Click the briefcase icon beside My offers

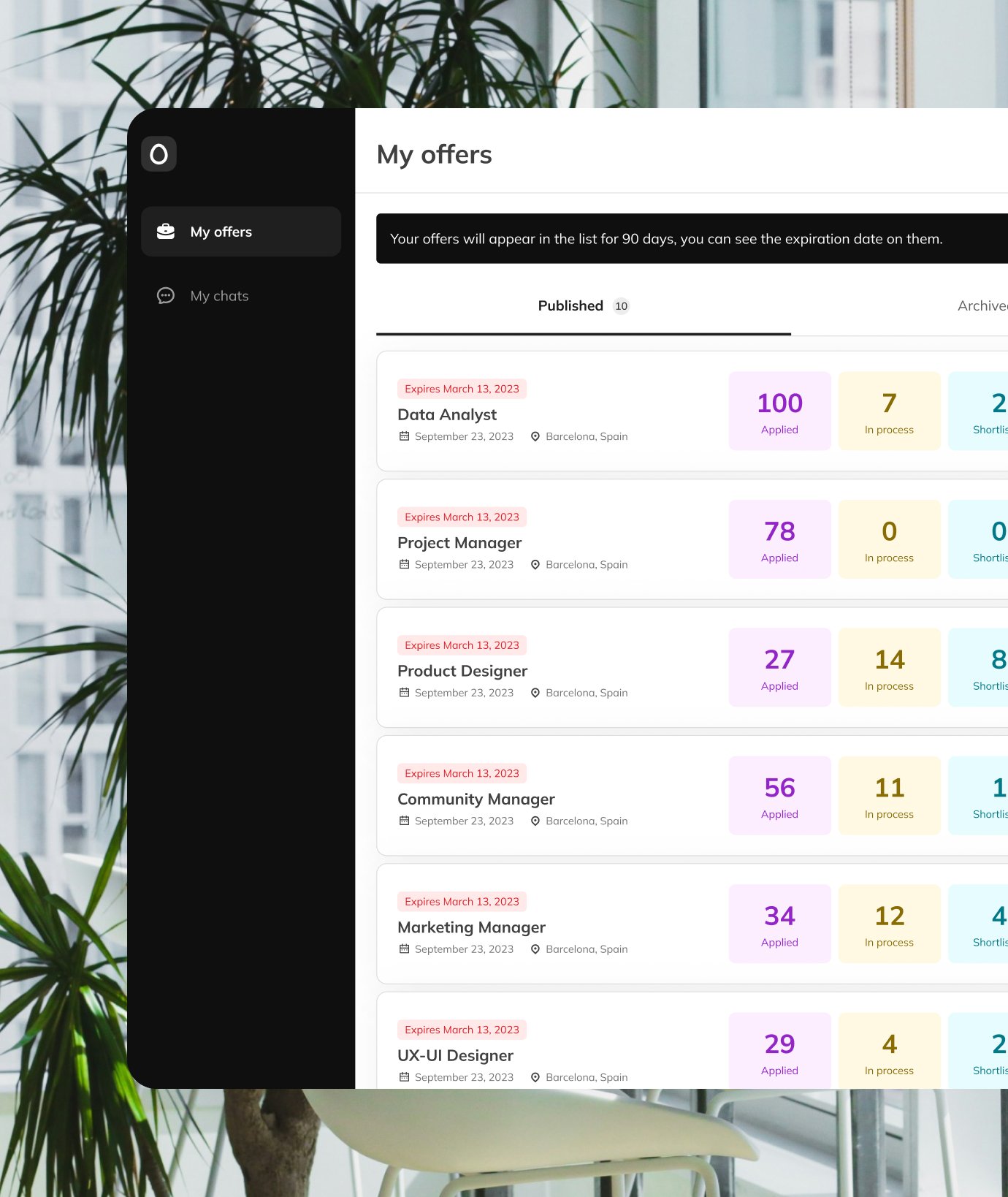tap(166, 232)
